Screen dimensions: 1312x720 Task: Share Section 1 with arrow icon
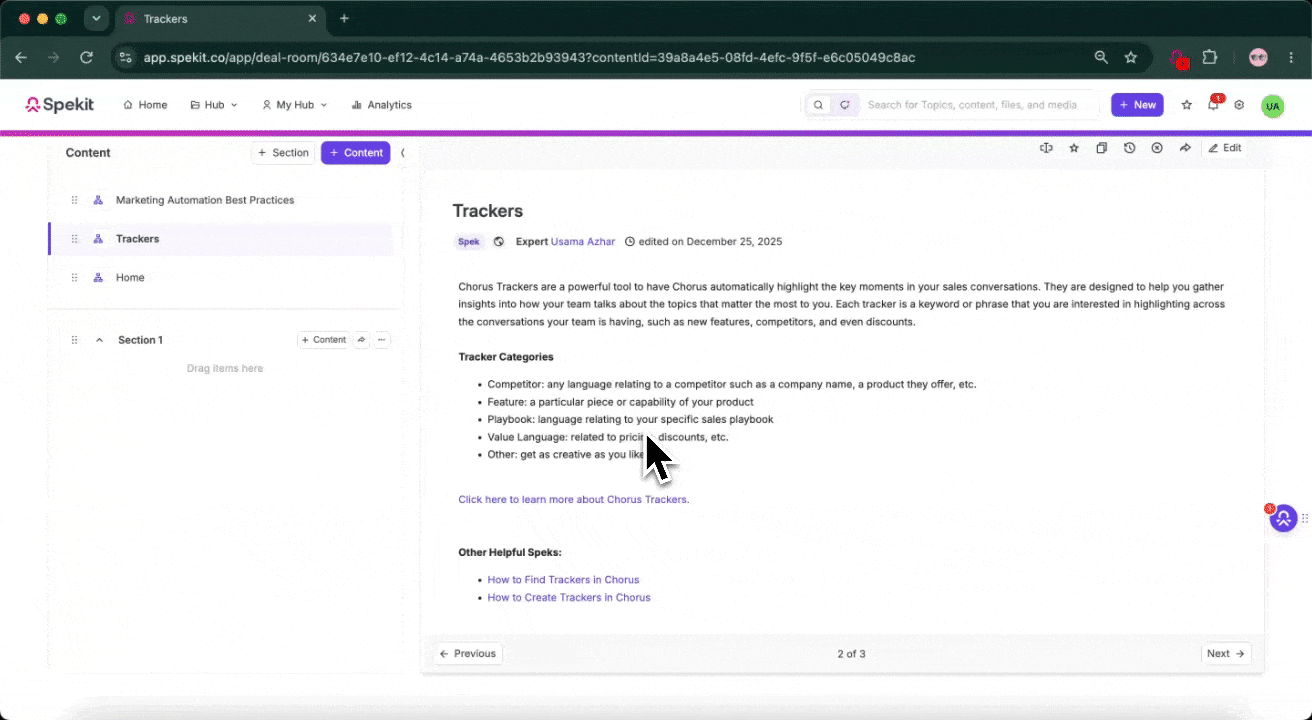pyautogui.click(x=362, y=340)
